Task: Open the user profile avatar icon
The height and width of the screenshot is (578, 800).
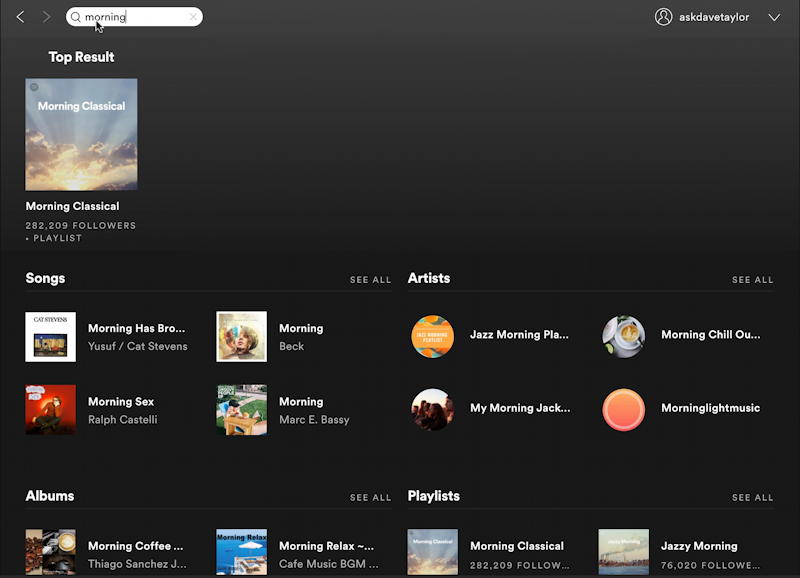Action: 663,17
